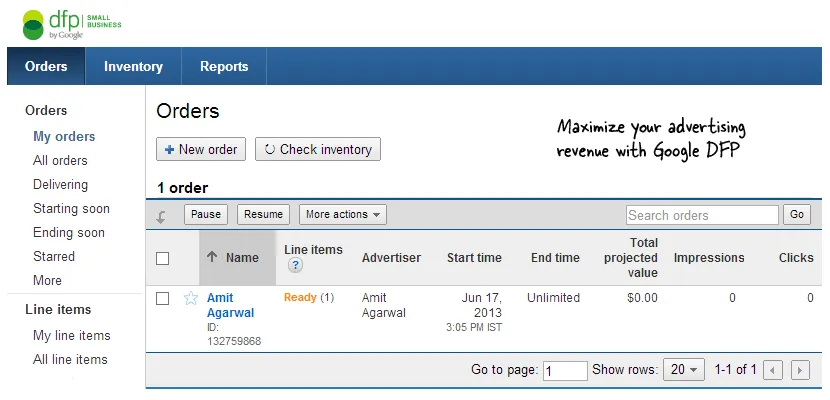830x400 pixels.
Task: Star the Amit Agarwal order
Action: pyautogui.click(x=191, y=298)
